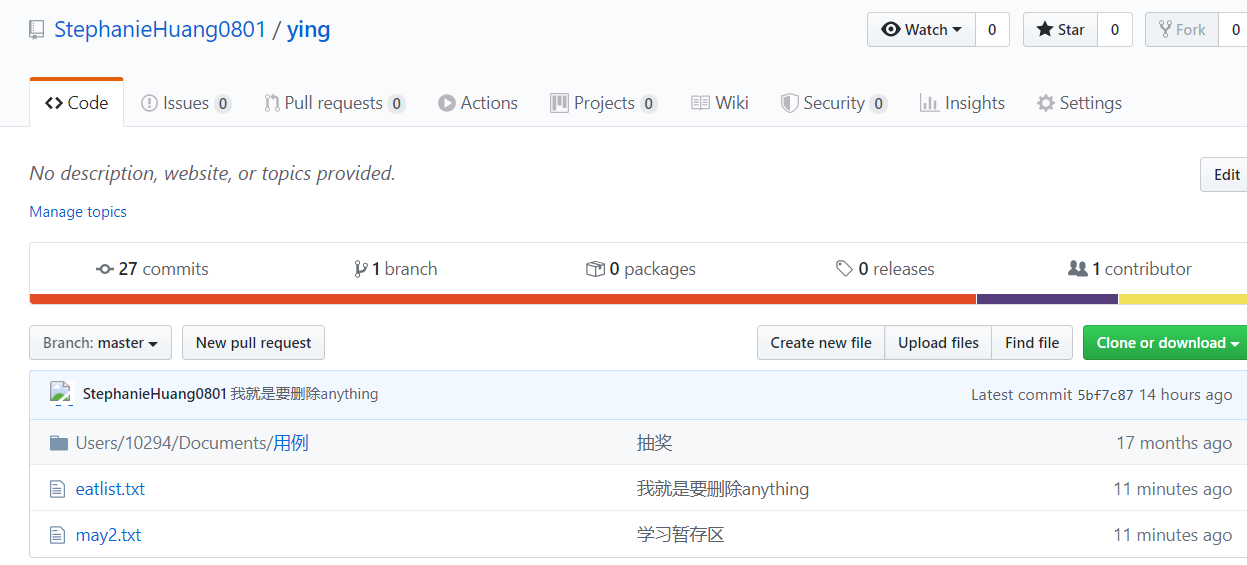
Task: Click the folder icon for Users/10294/Documents
Action: click(59, 443)
